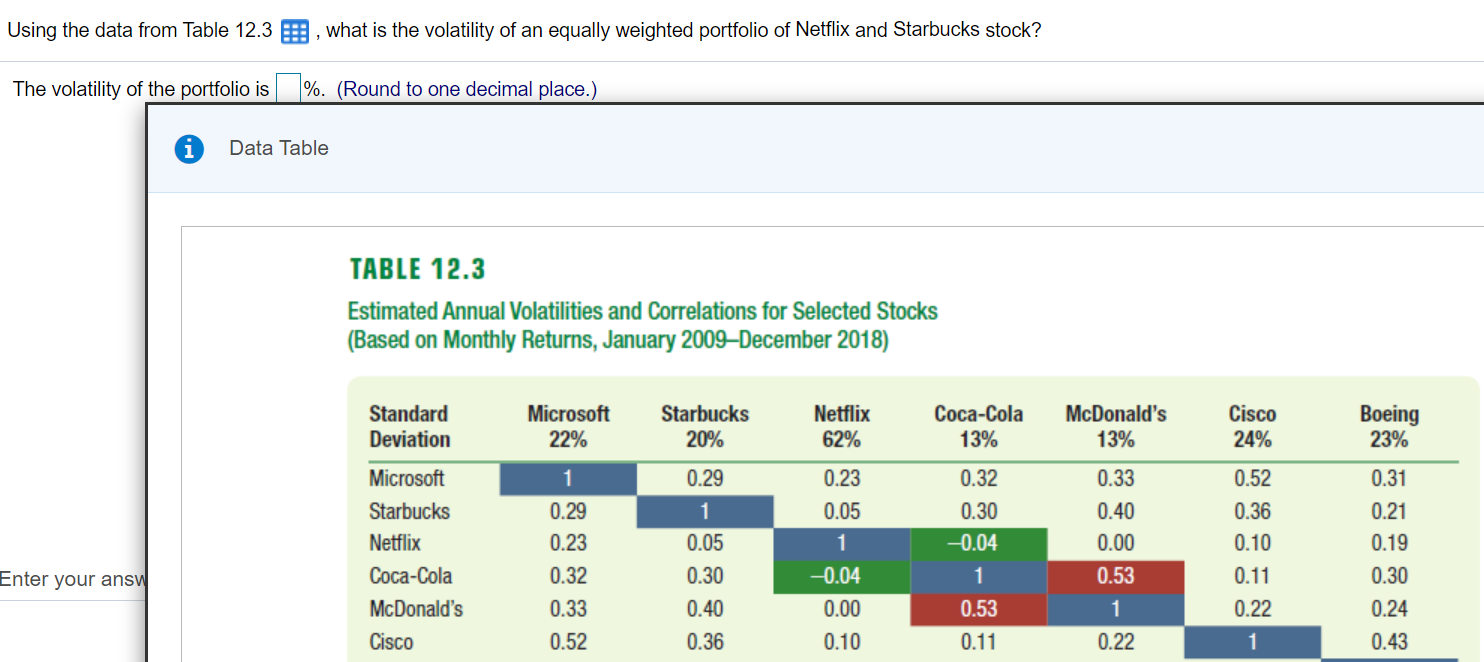Click the Boeing column header
This screenshot has height=662, width=1484.
click(1389, 413)
